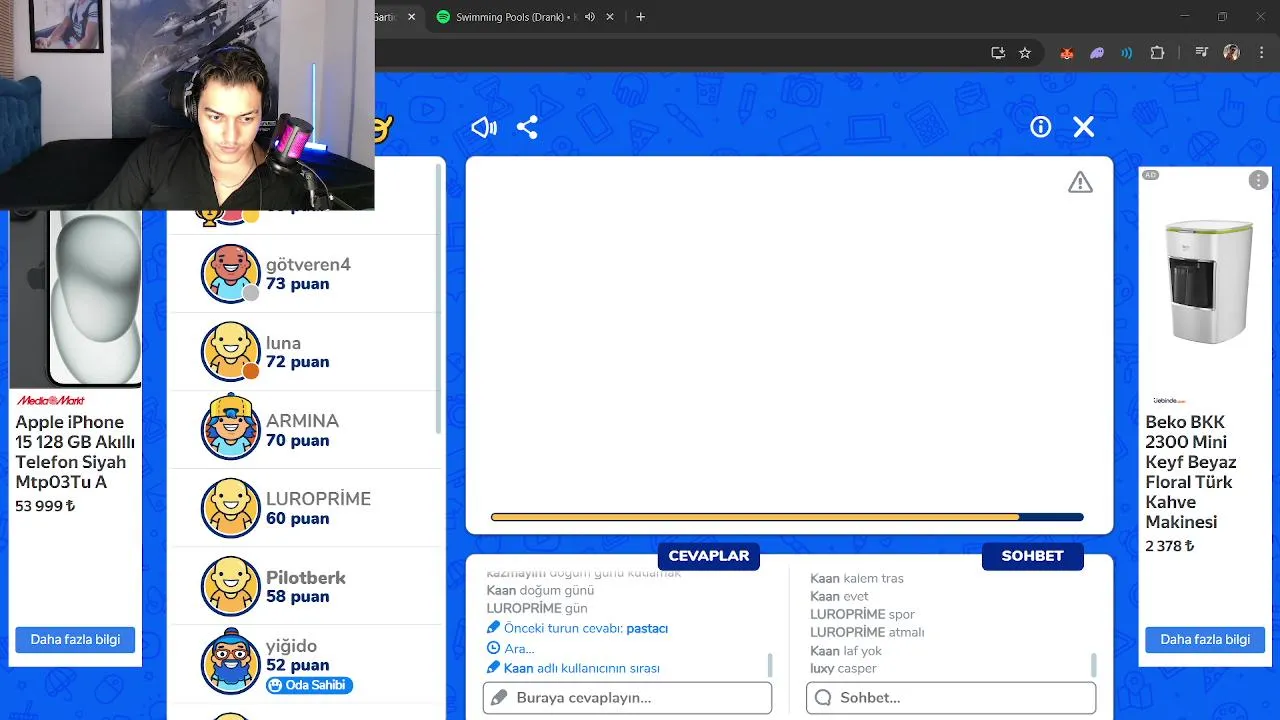Click the AD badge on the Beko advertisement
Image resolution: width=1280 pixels, height=720 pixels.
pos(1150,175)
